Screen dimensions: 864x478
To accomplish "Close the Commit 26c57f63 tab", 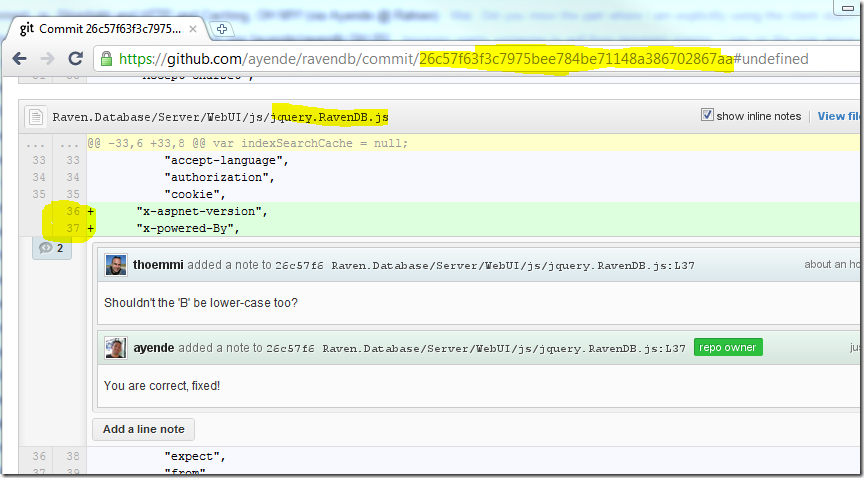I will pos(193,29).
